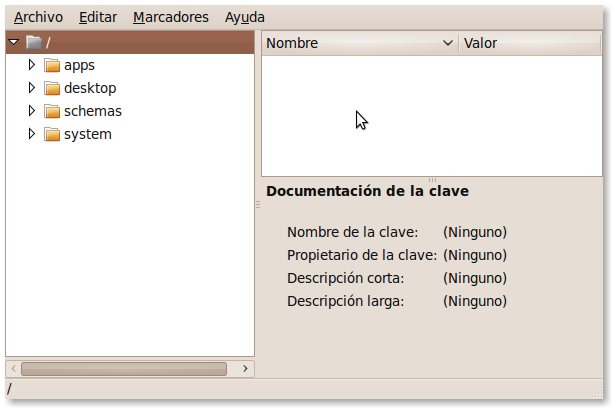Viewport: 612px width, 408px height.
Task: Click the divider handle between tree and list
Action: (258, 204)
